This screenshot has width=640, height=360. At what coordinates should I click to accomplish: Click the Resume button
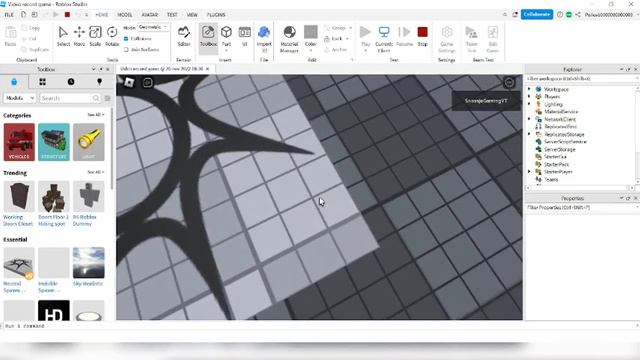[404, 36]
